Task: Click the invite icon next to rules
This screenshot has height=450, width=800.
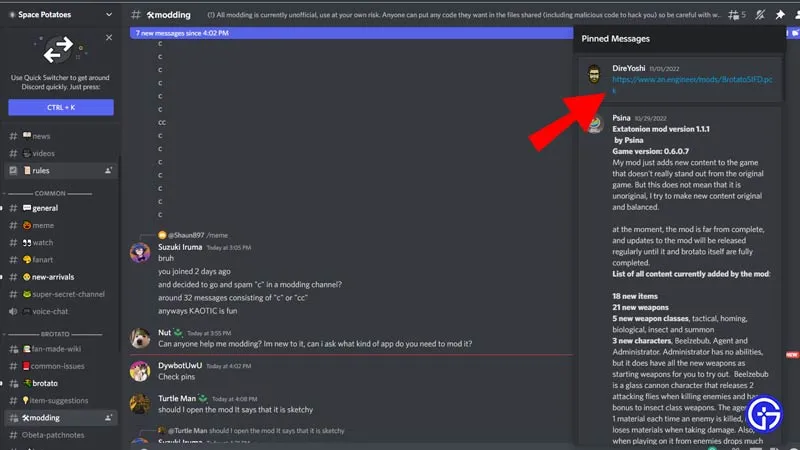Action: pyautogui.click(x=108, y=170)
